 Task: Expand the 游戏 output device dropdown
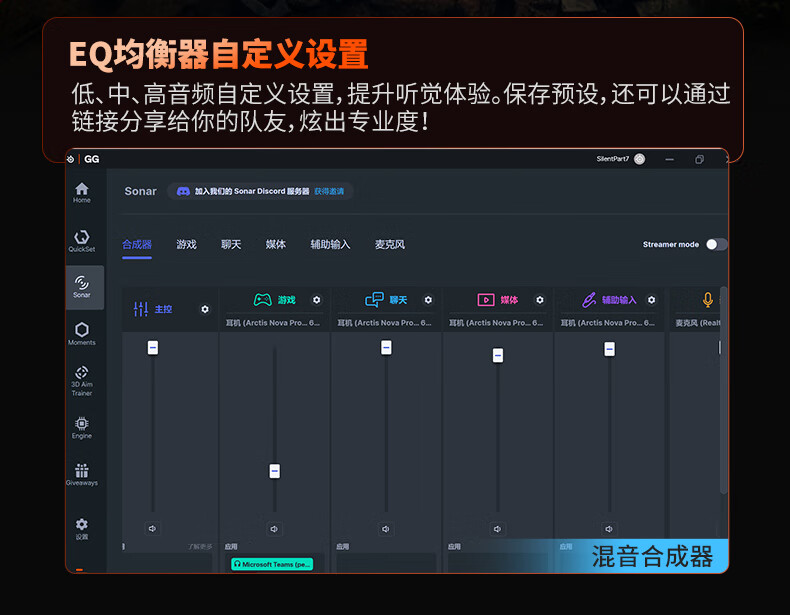click(x=273, y=323)
